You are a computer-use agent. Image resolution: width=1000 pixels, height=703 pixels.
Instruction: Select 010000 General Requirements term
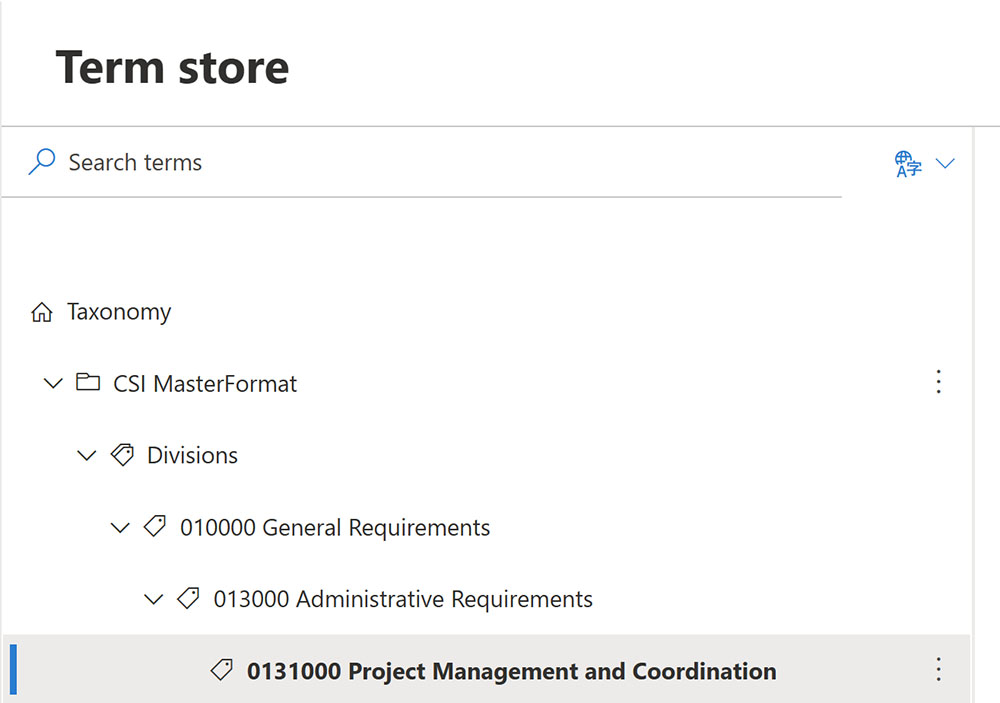335,528
